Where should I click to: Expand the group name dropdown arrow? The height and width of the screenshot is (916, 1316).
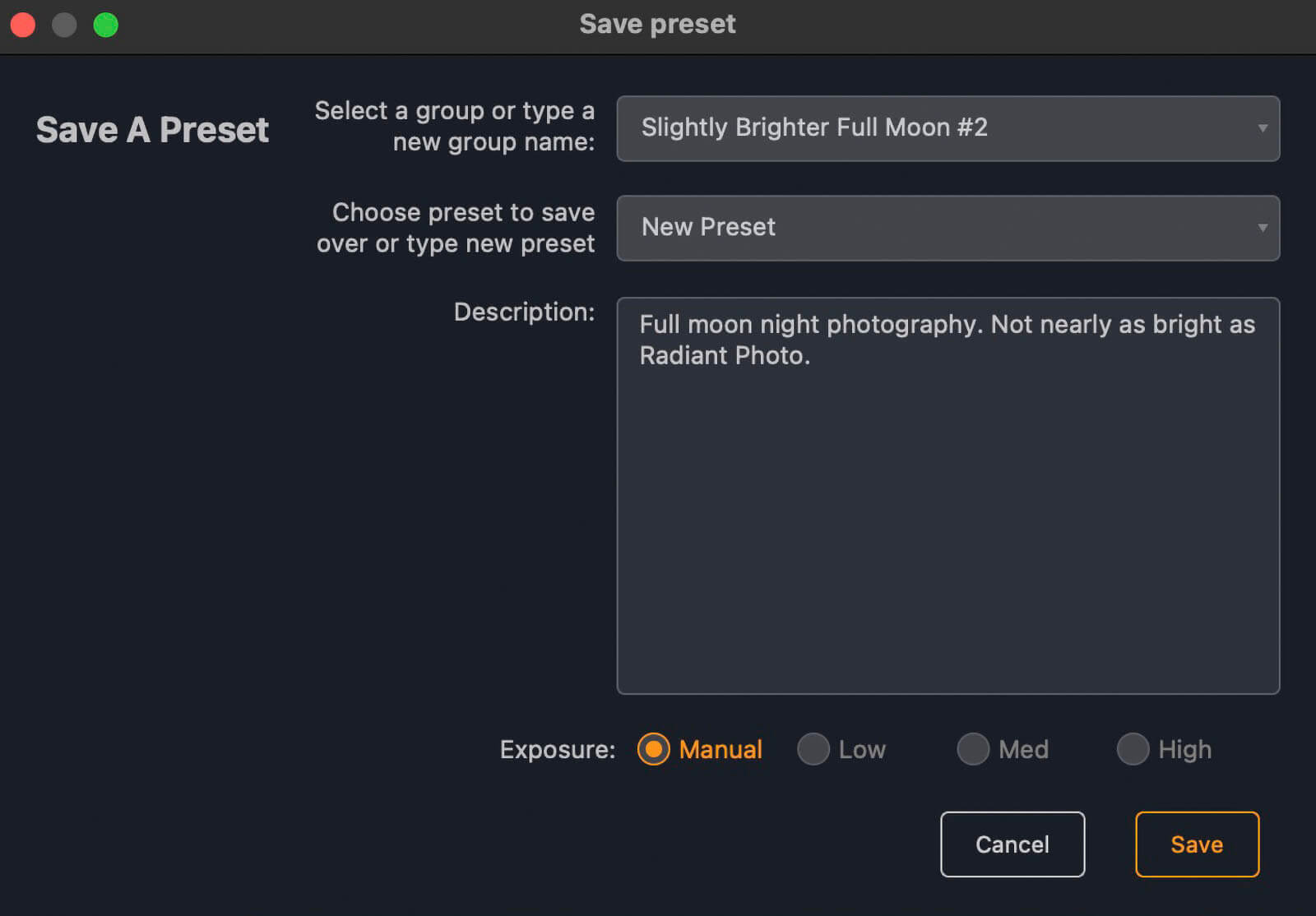(1262, 128)
